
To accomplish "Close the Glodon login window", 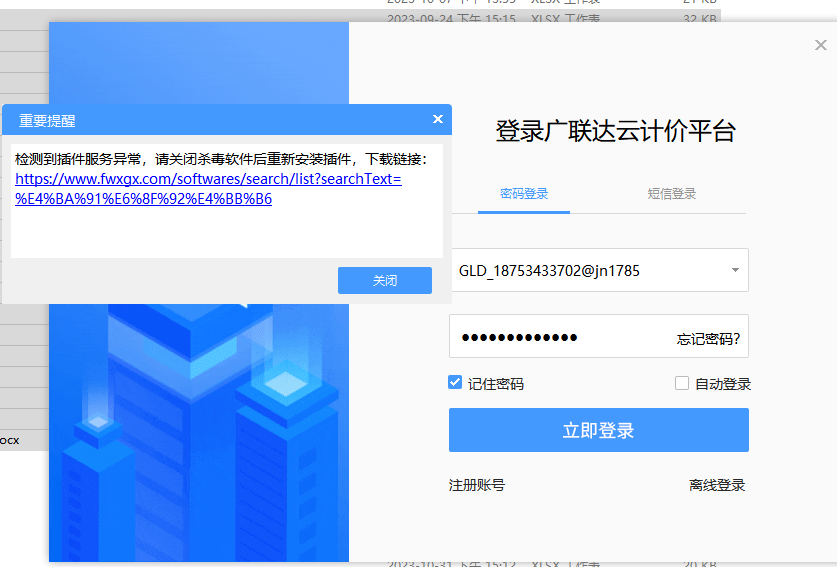I will (x=820, y=45).
